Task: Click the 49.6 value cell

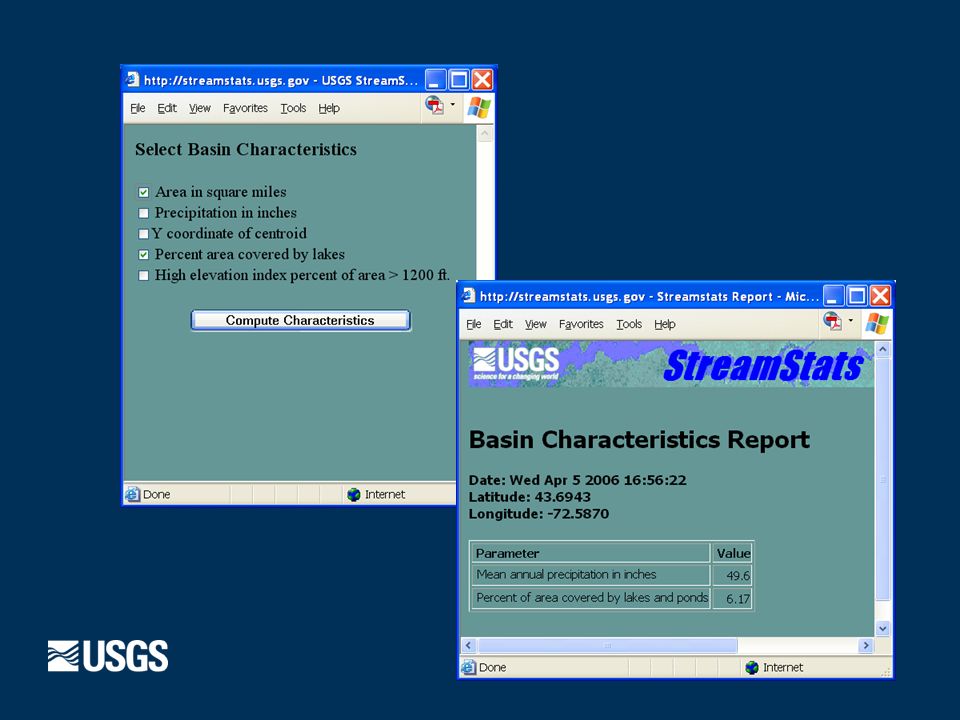Action: tap(733, 576)
